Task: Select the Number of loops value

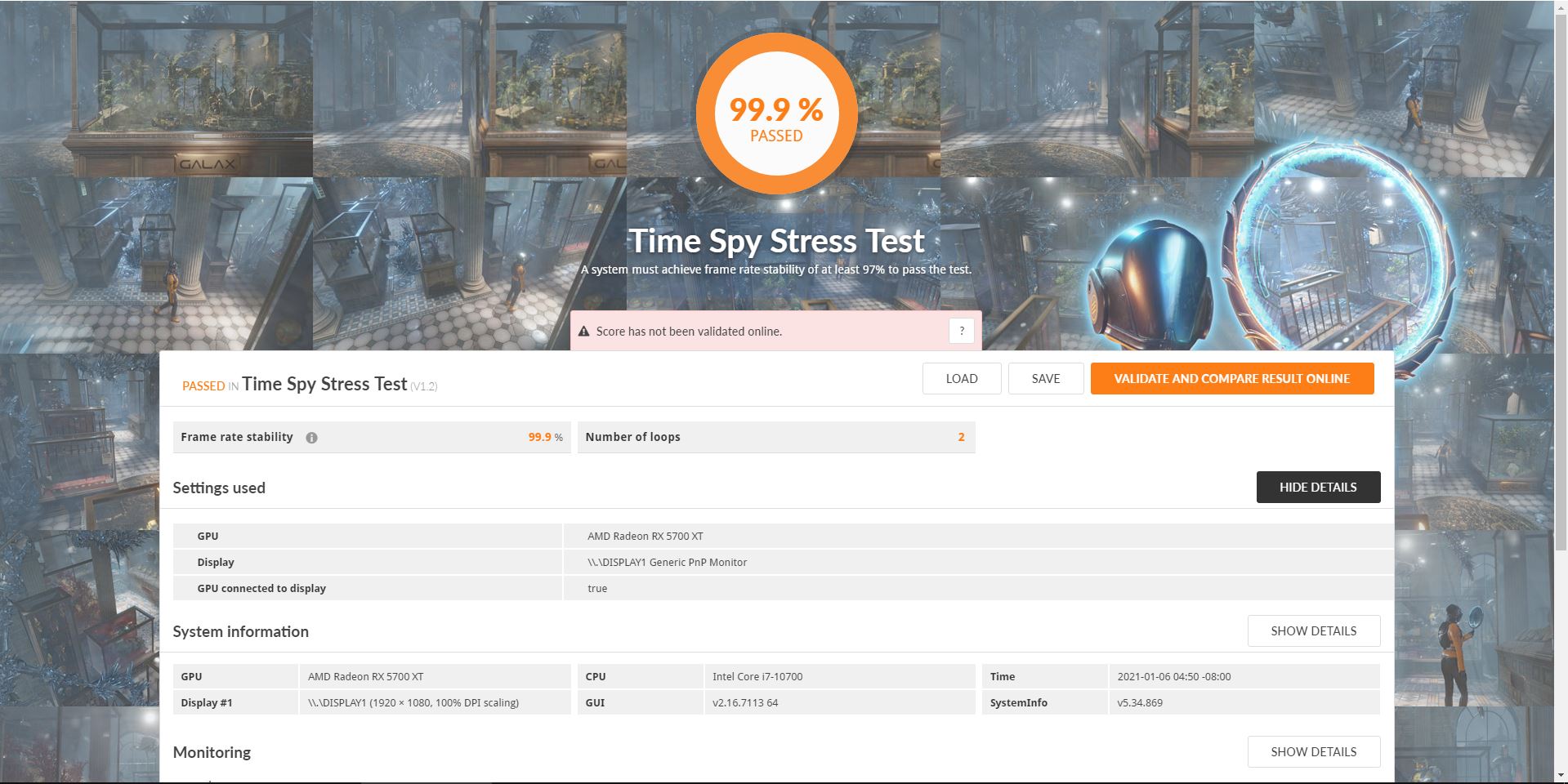Action: pyautogui.click(x=961, y=437)
